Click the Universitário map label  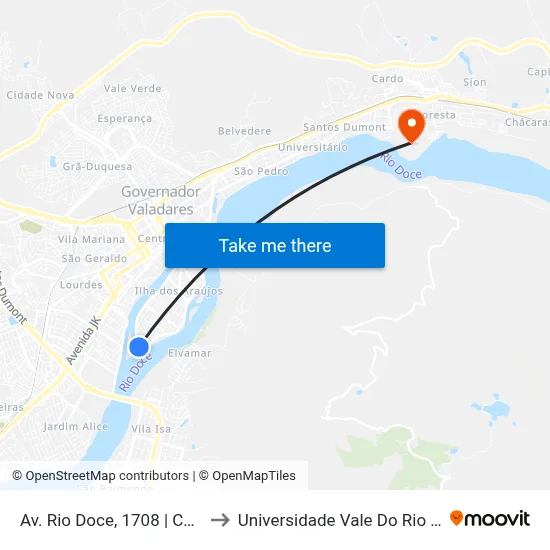tap(313, 147)
